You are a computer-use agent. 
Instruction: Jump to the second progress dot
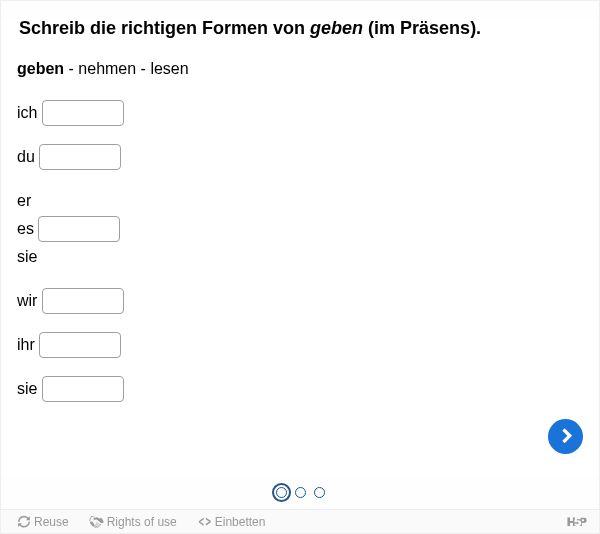point(300,492)
